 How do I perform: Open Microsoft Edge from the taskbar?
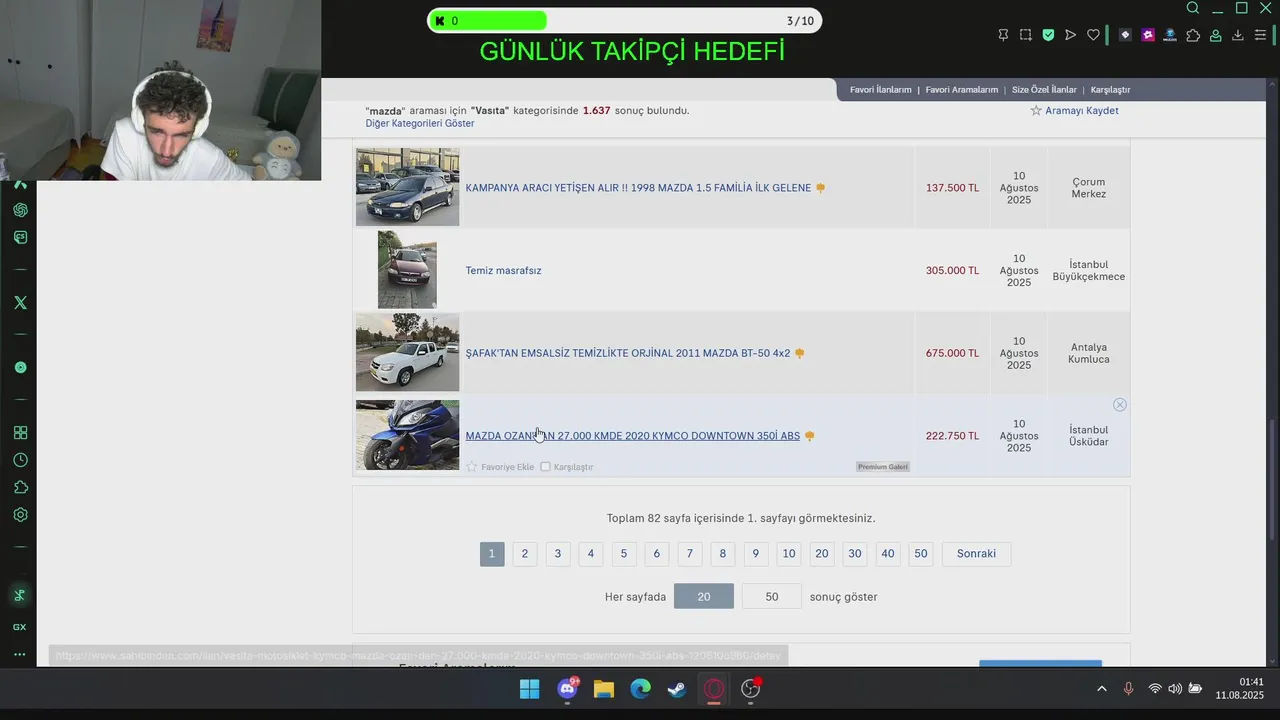coord(640,689)
